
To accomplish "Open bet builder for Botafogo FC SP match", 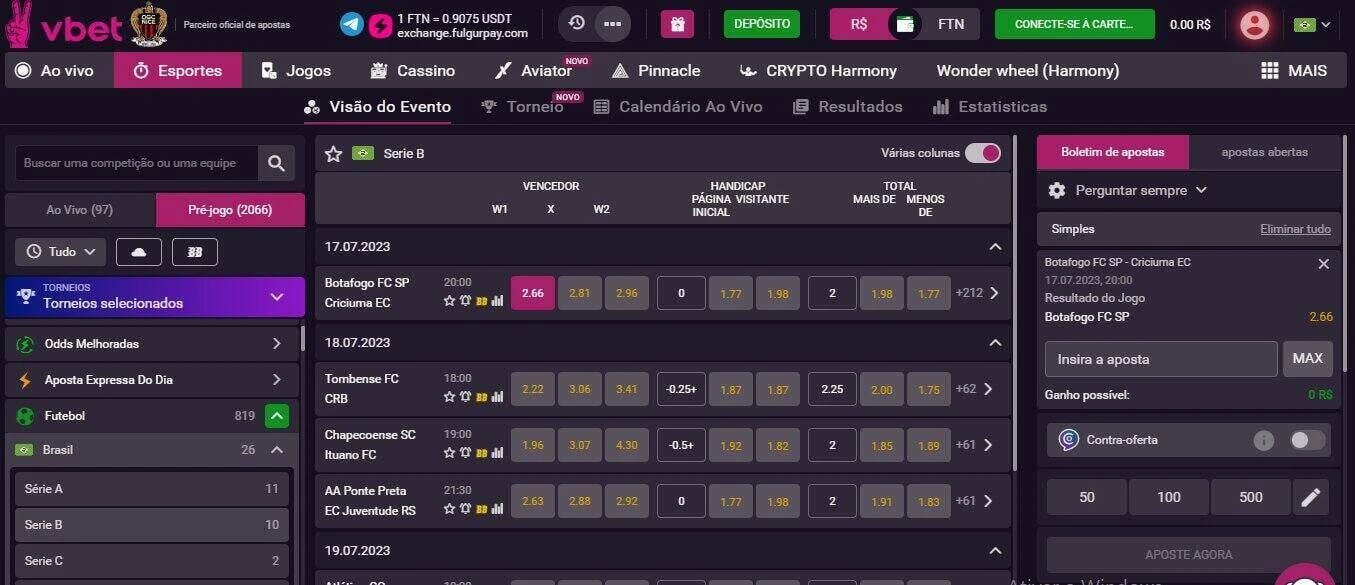I will click(481, 300).
